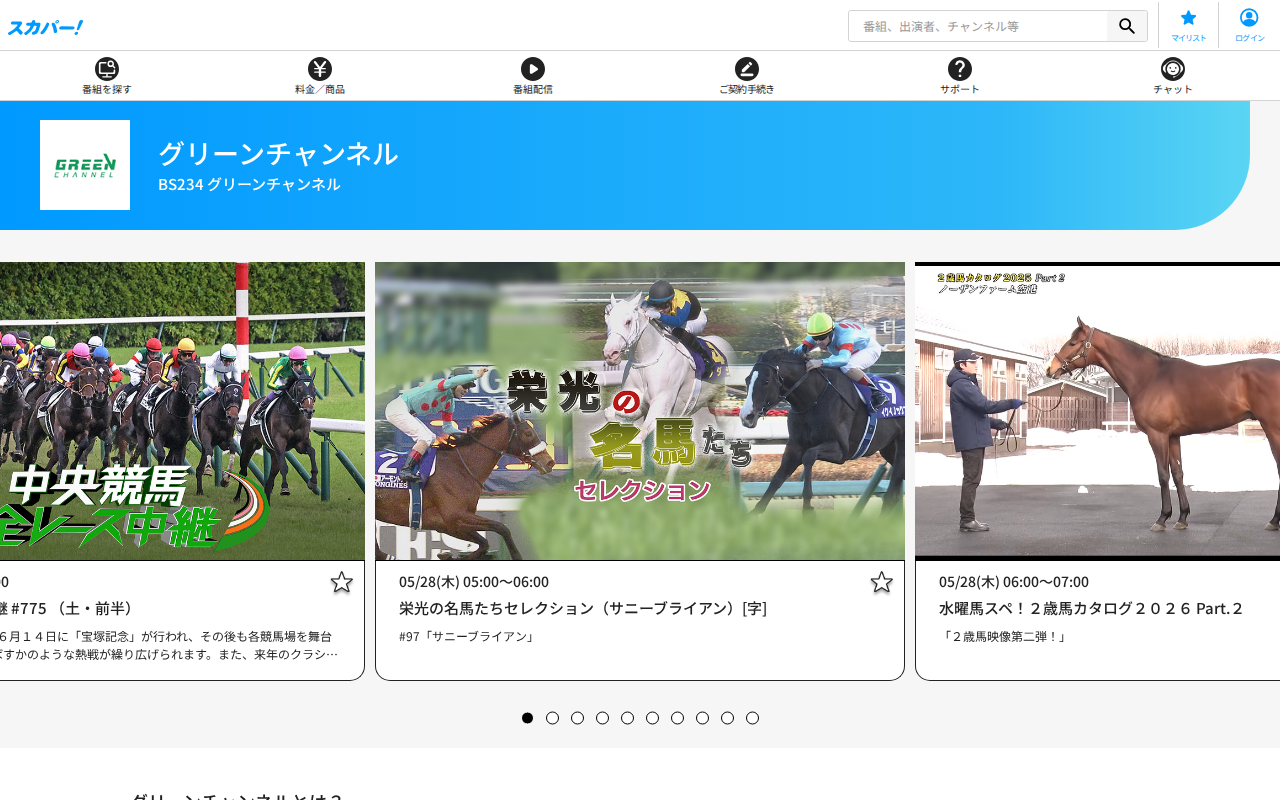Open the ログイン account icon
The width and height of the screenshot is (1280, 800).
pos(1249,25)
